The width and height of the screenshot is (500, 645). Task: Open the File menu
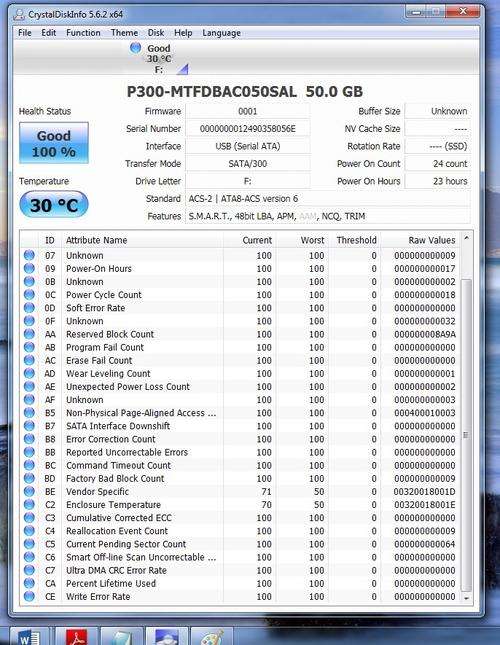[x=25, y=33]
